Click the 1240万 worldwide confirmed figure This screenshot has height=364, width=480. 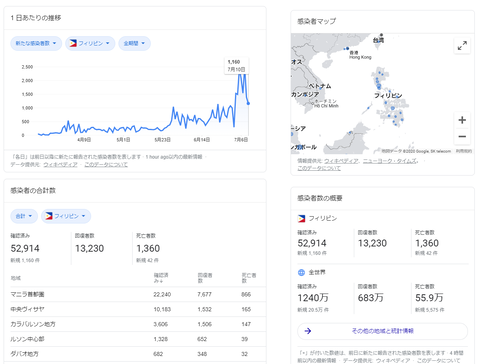coord(313,297)
